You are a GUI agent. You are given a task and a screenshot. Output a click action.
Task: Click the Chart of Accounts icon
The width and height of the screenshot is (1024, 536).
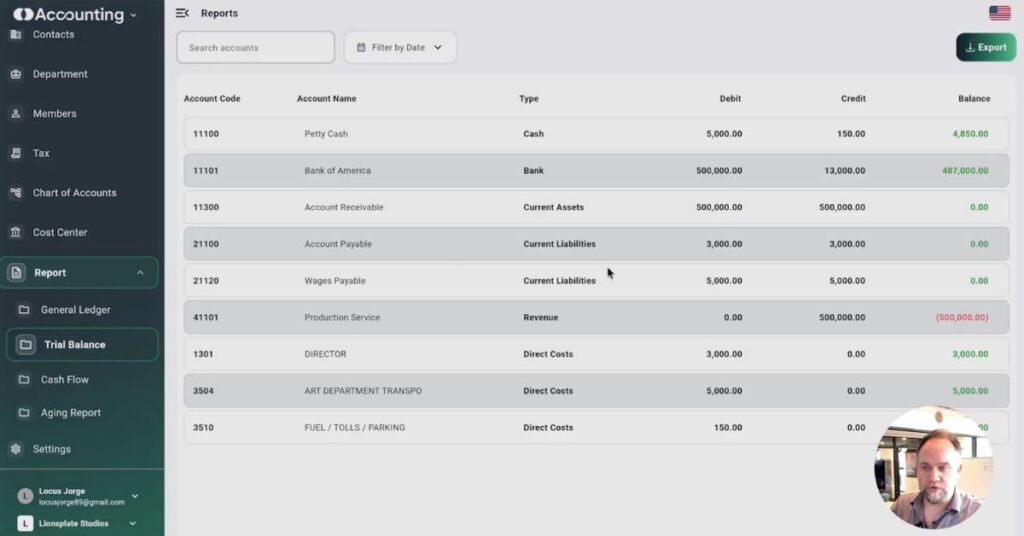tap(15, 193)
